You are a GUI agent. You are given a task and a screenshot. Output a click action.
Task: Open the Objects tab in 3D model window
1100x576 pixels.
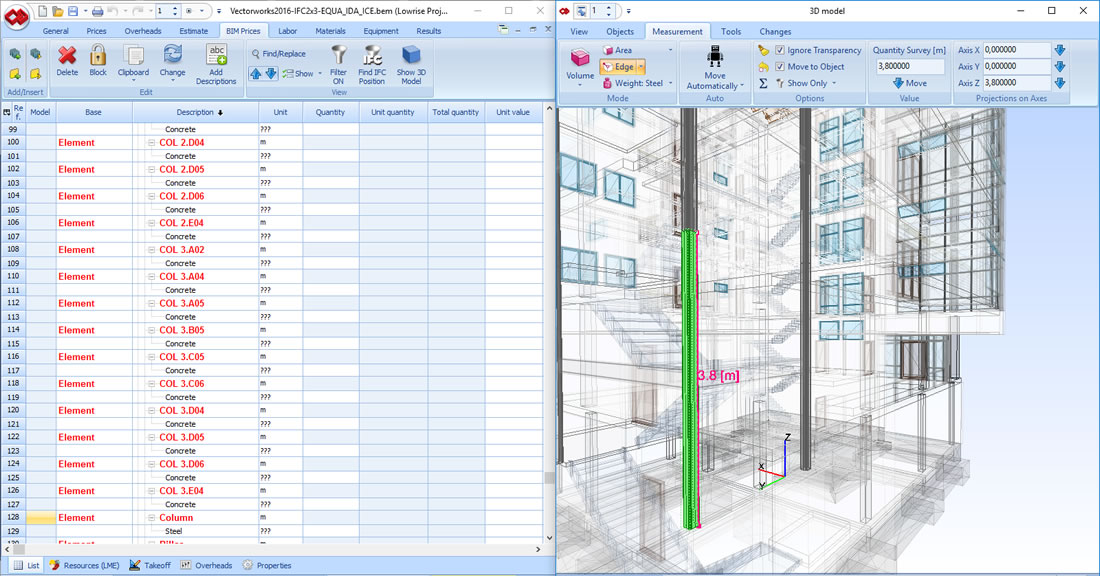pyautogui.click(x=620, y=32)
